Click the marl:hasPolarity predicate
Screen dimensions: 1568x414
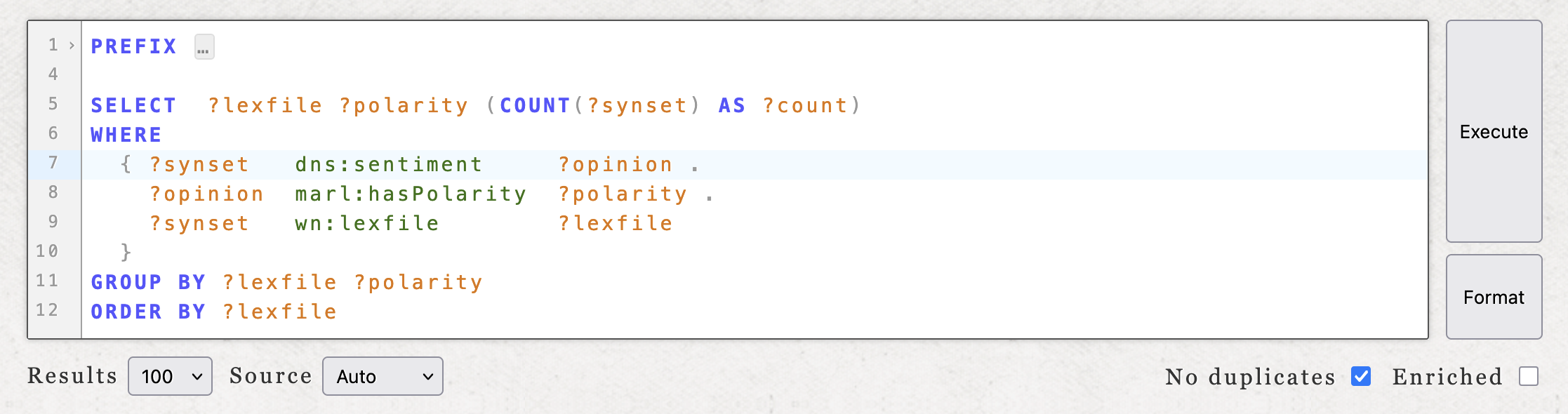pyautogui.click(x=411, y=194)
